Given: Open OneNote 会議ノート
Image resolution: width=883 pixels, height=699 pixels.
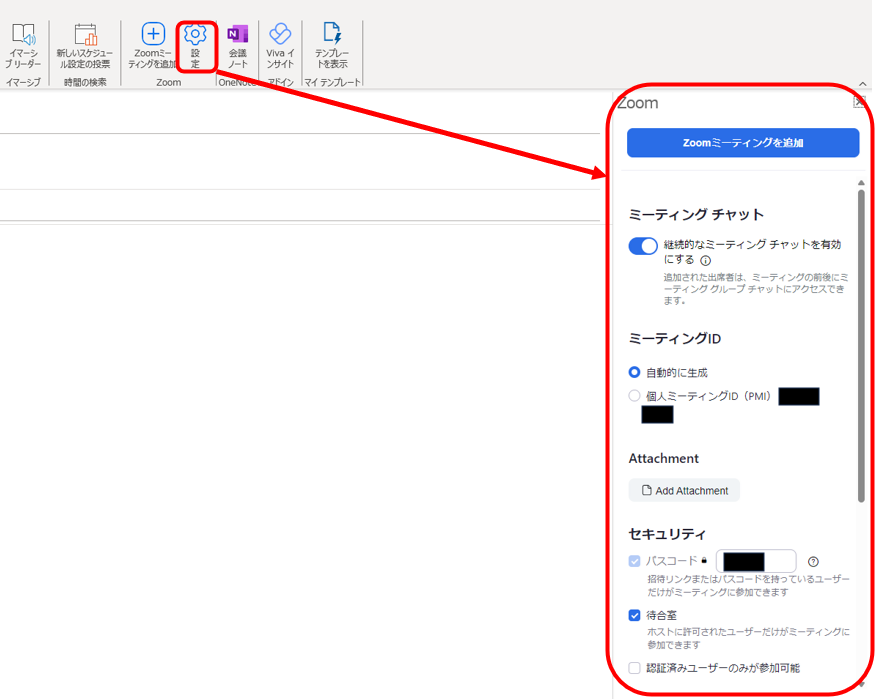Looking at the screenshot, I should [237, 46].
